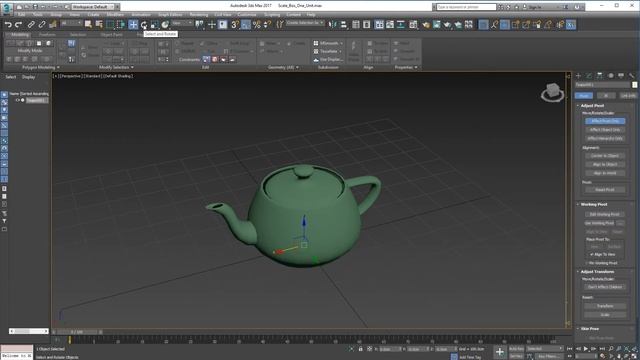Collapse the Working Pivot rollout
Image resolution: width=640 pixels, height=360 pixels.
[x=593, y=204]
